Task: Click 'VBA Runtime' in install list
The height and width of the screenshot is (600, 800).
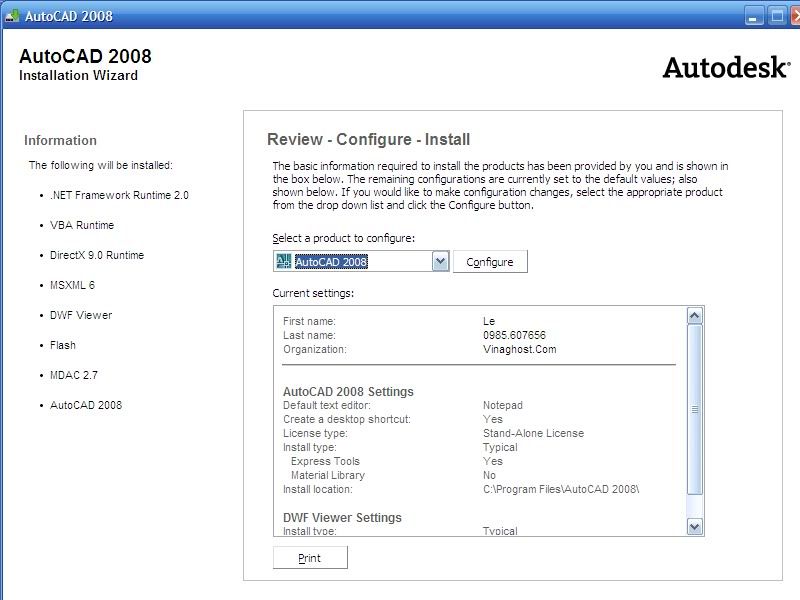Action: 82,225
